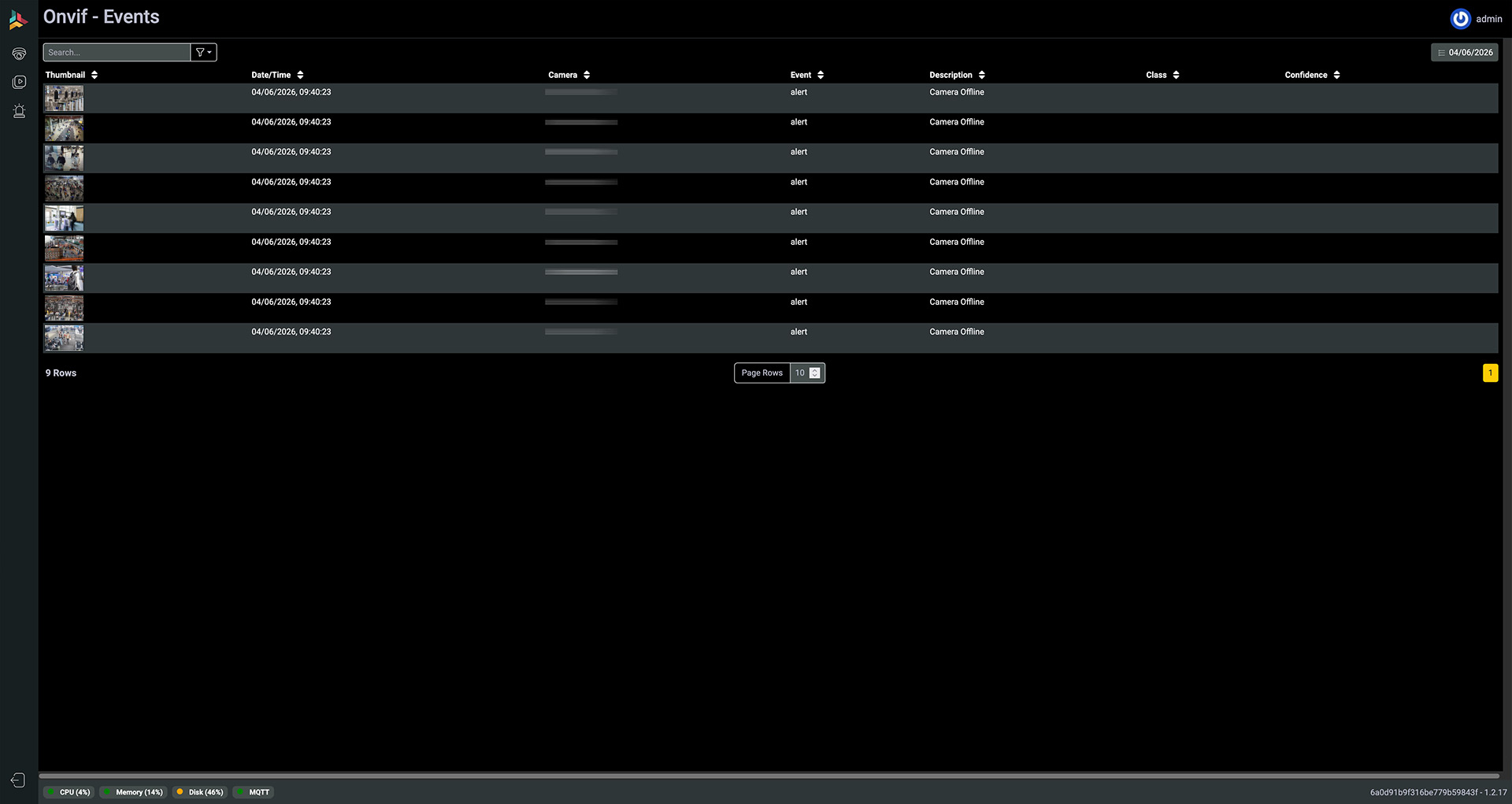Viewport: 1512px width, 804px height.
Task: Sort events by Event column arrows
Action: click(821, 75)
